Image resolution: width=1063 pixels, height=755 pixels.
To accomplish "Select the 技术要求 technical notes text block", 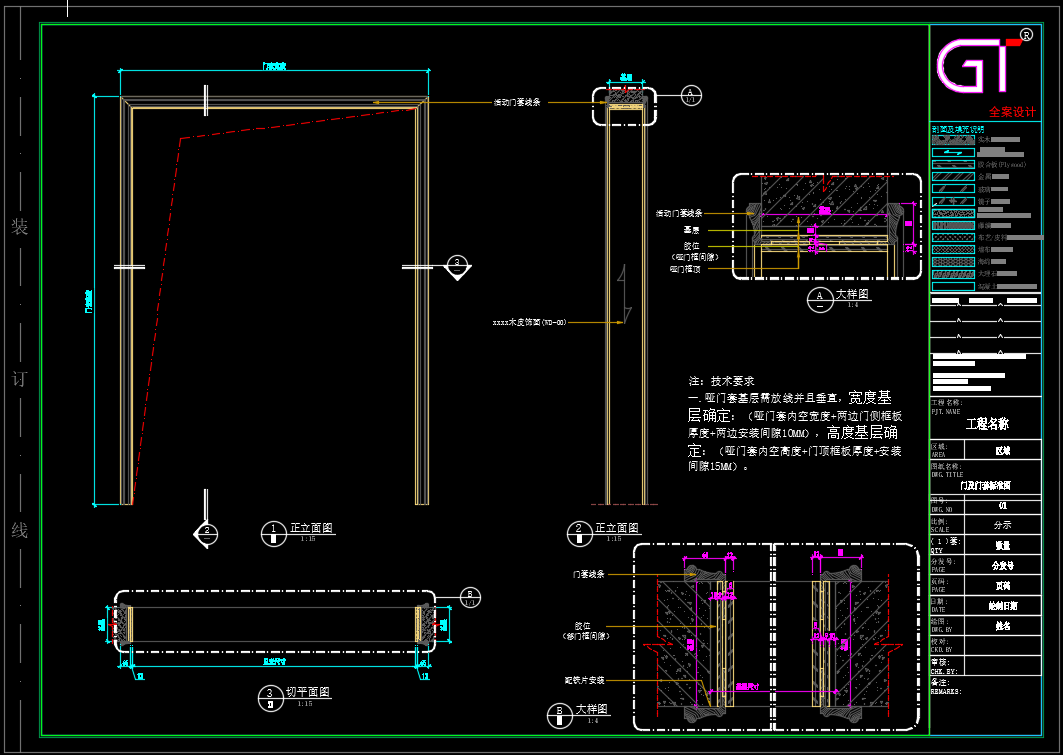I will [x=795, y=424].
